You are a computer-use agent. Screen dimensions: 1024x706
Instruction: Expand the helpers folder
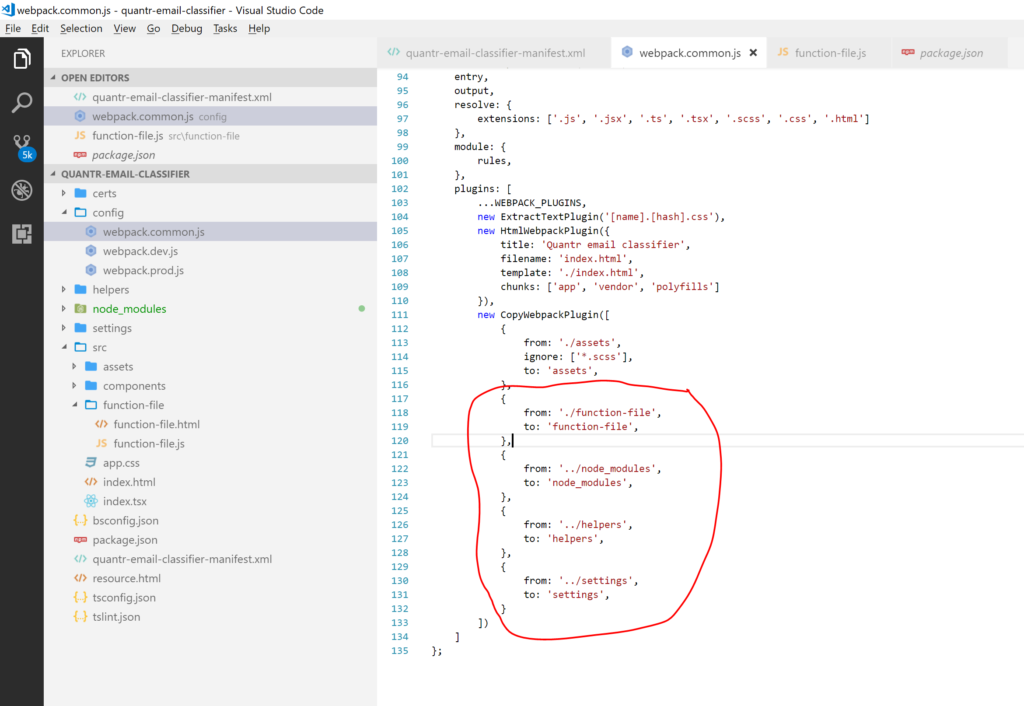[64, 289]
